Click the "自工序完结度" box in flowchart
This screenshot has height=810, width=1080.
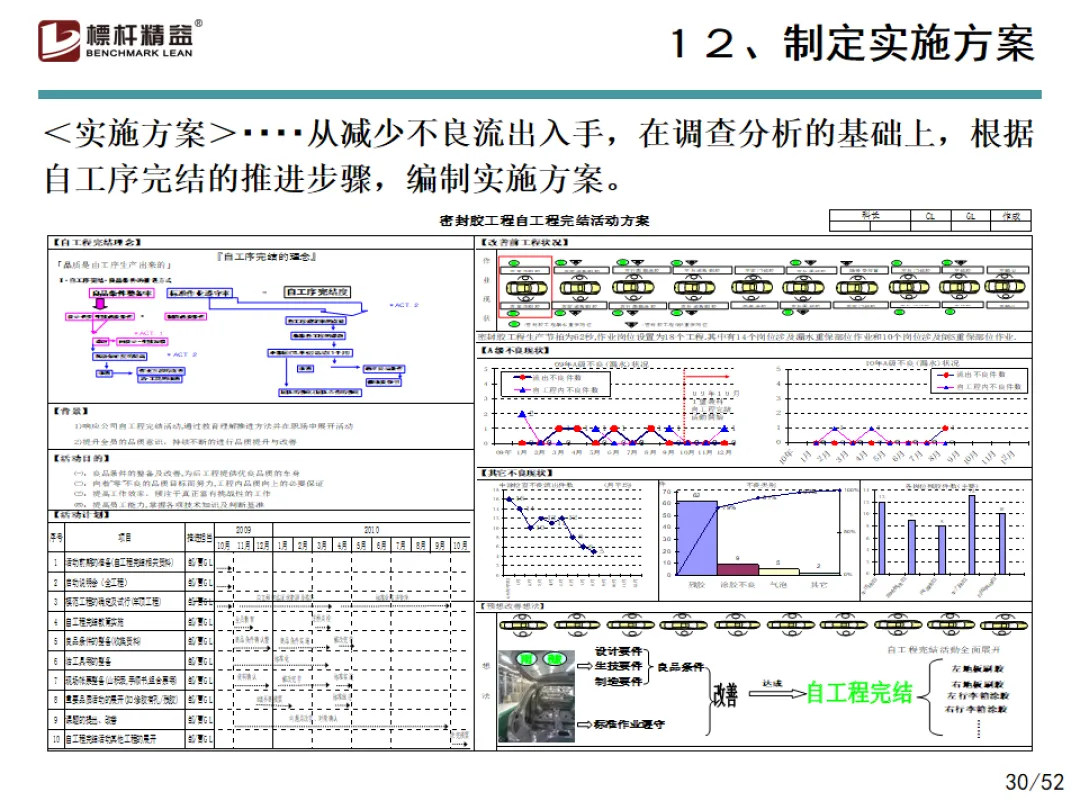coord(318,292)
